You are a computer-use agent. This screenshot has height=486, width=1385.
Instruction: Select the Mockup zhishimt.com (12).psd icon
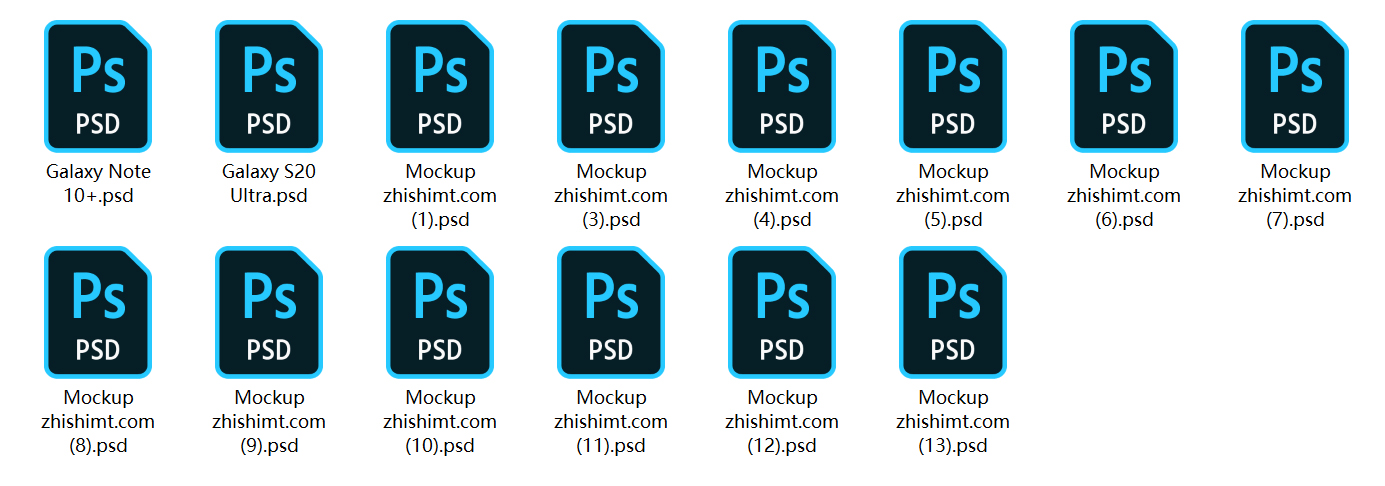[782, 312]
